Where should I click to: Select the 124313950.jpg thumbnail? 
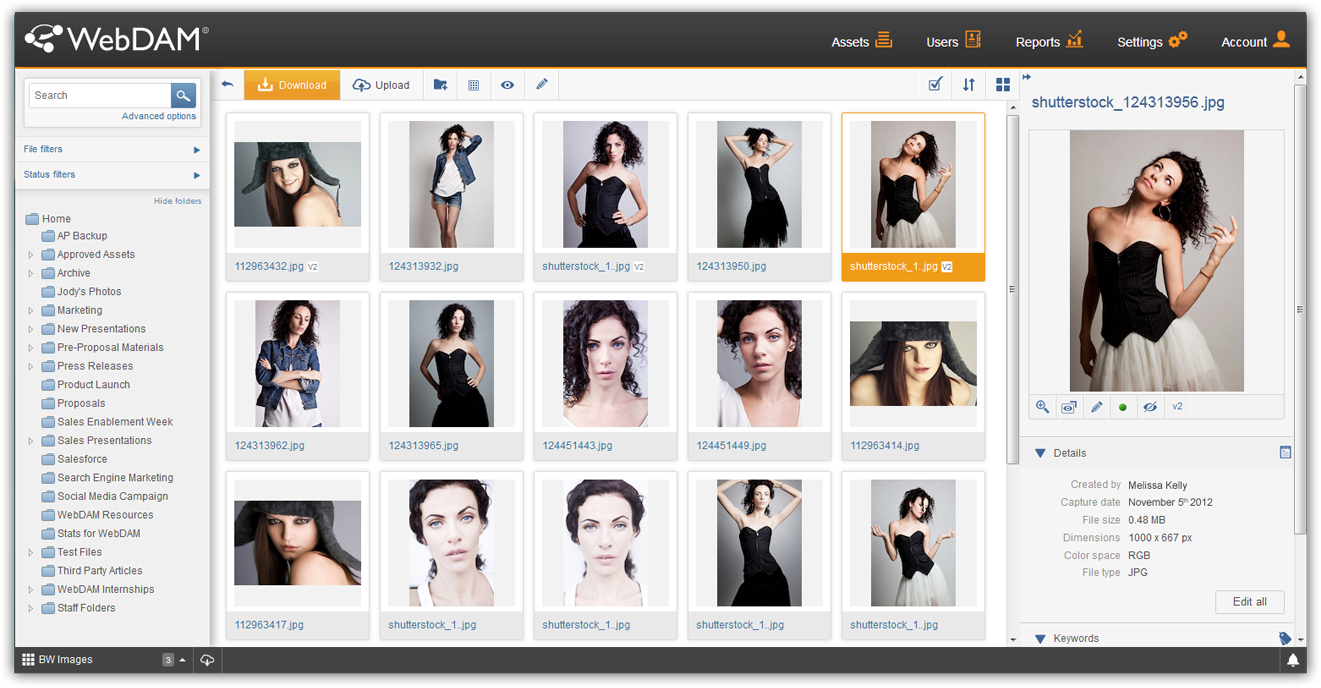(x=759, y=185)
